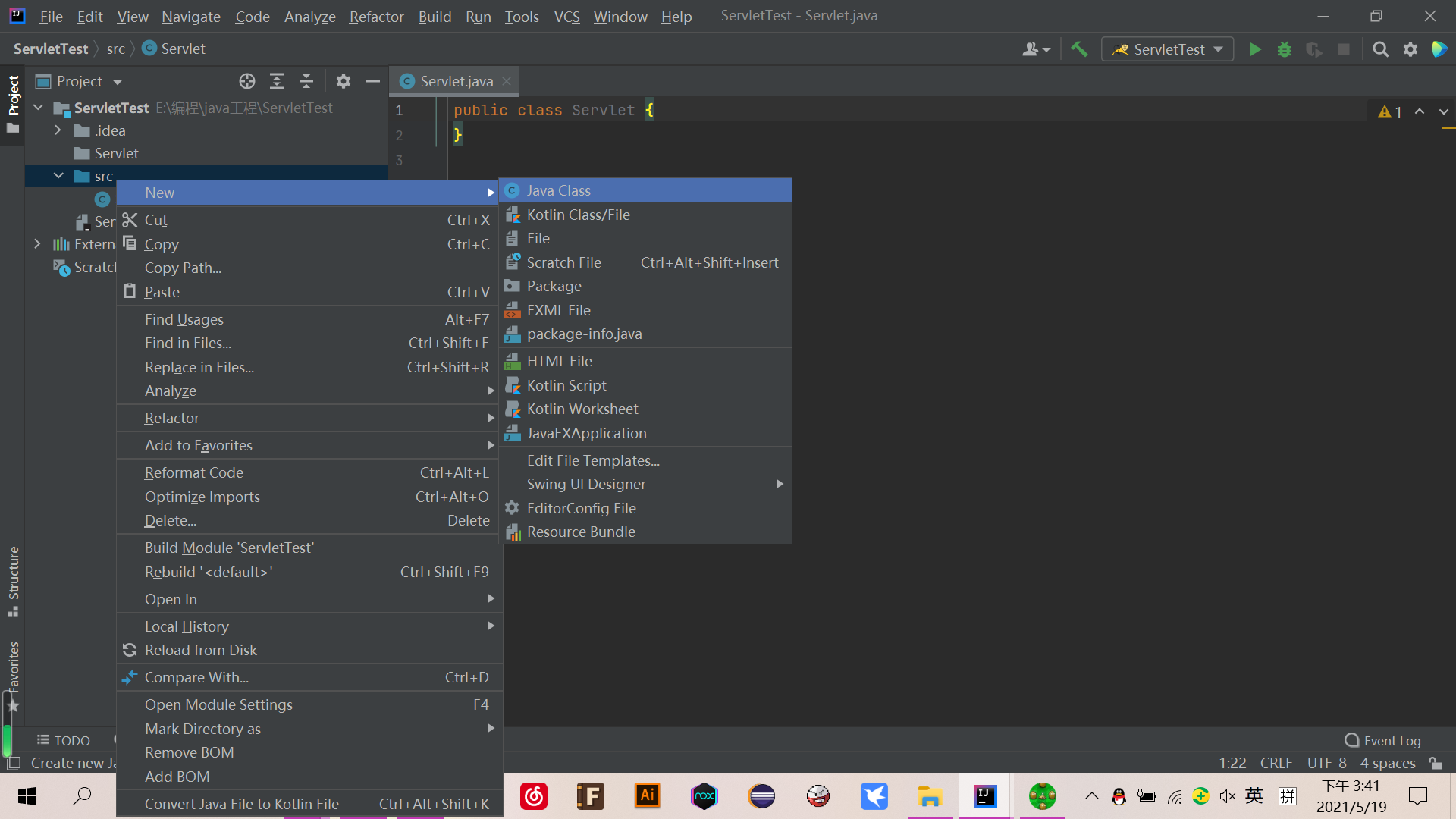Select Java Class from New submenu
Image resolution: width=1456 pixels, height=819 pixels.
[559, 190]
